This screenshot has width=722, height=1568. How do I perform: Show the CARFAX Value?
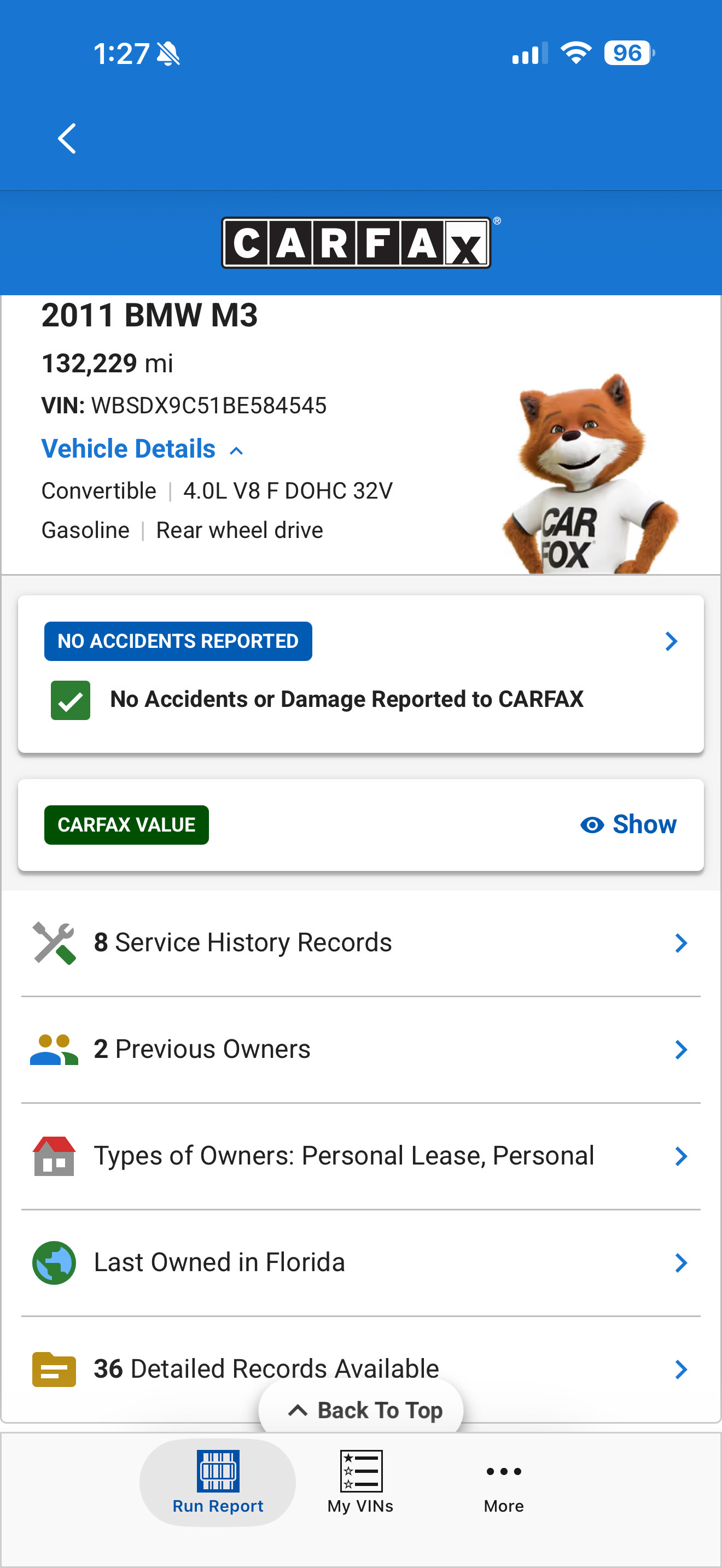(628, 824)
